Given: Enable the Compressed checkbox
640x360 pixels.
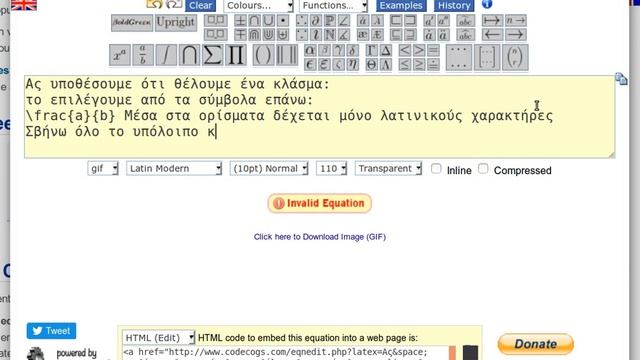Looking at the screenshot, I should [x=483, y=169].
